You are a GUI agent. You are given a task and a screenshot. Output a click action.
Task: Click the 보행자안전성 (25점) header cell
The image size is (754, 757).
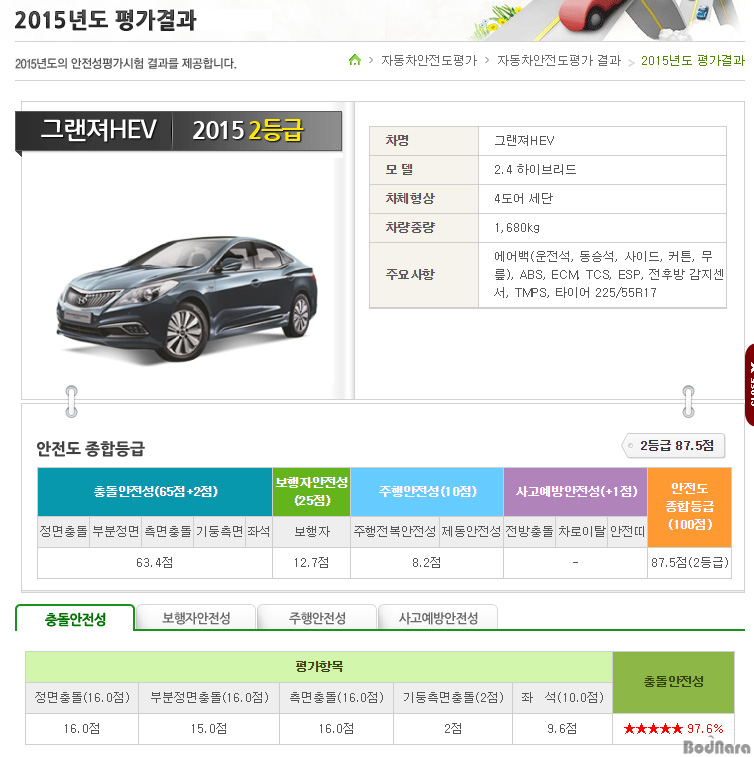pyautogui.click(x=311, y=491)
